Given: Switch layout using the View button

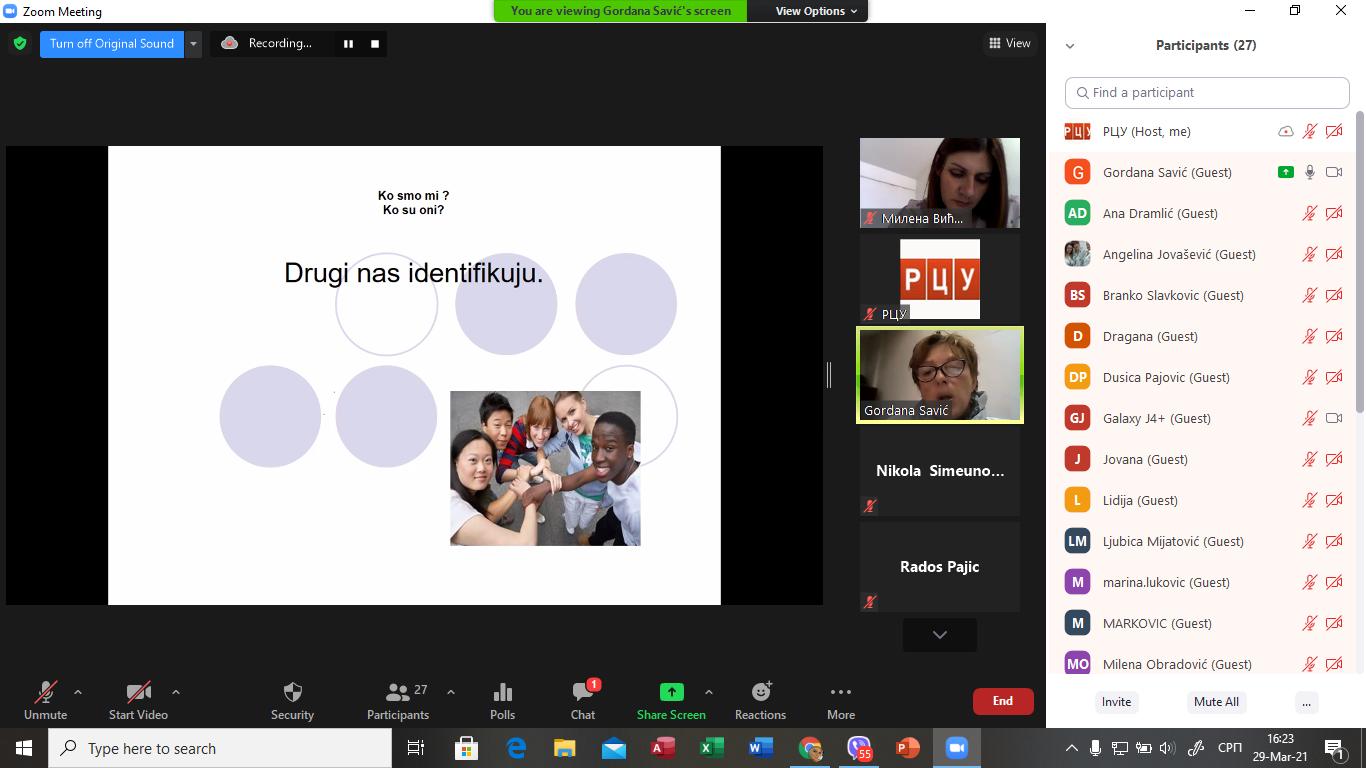Looking at the screenshot, I should tap(1009, 43).
